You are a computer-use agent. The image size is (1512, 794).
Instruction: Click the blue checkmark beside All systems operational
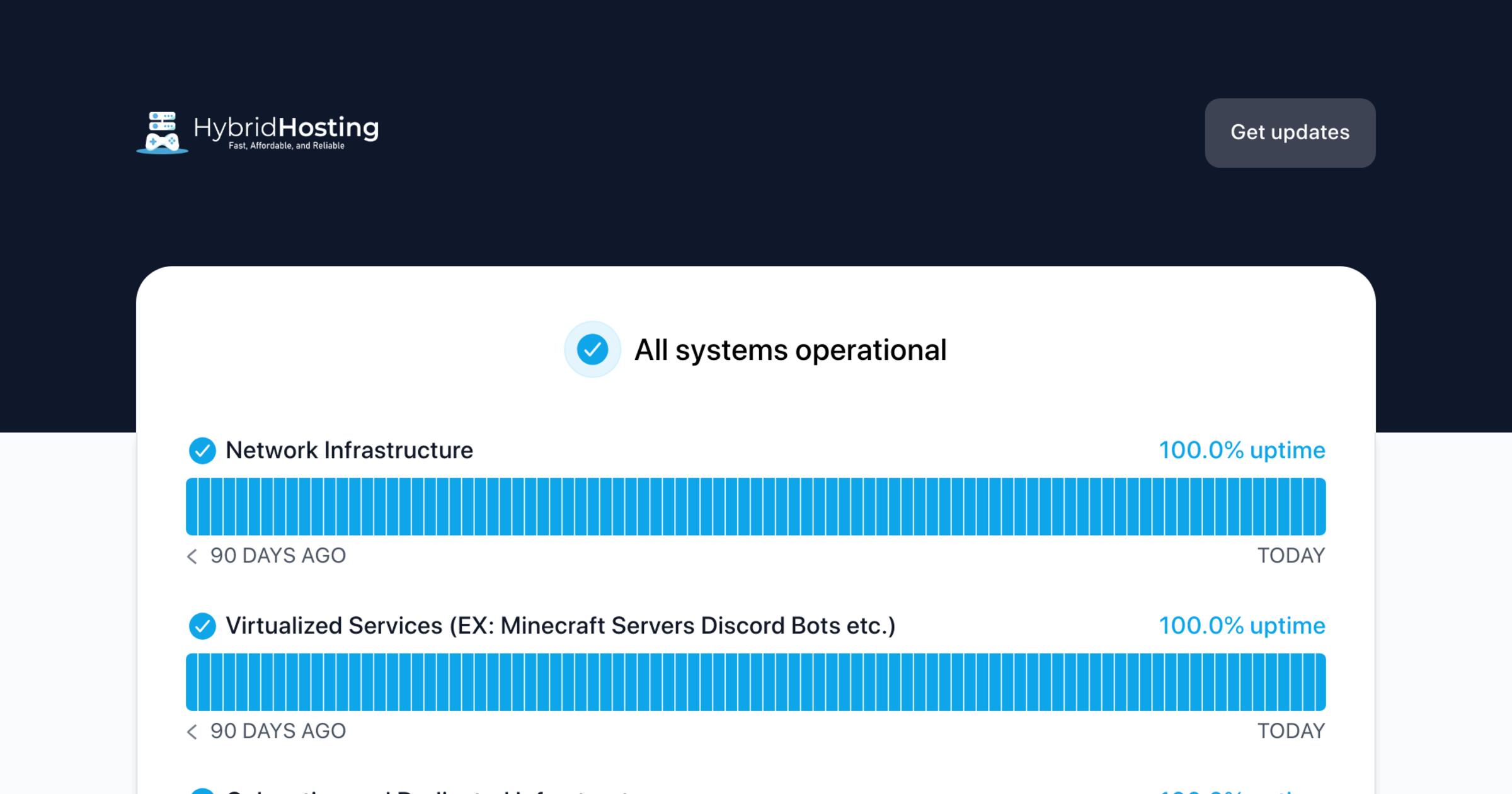tap(592, 349)
